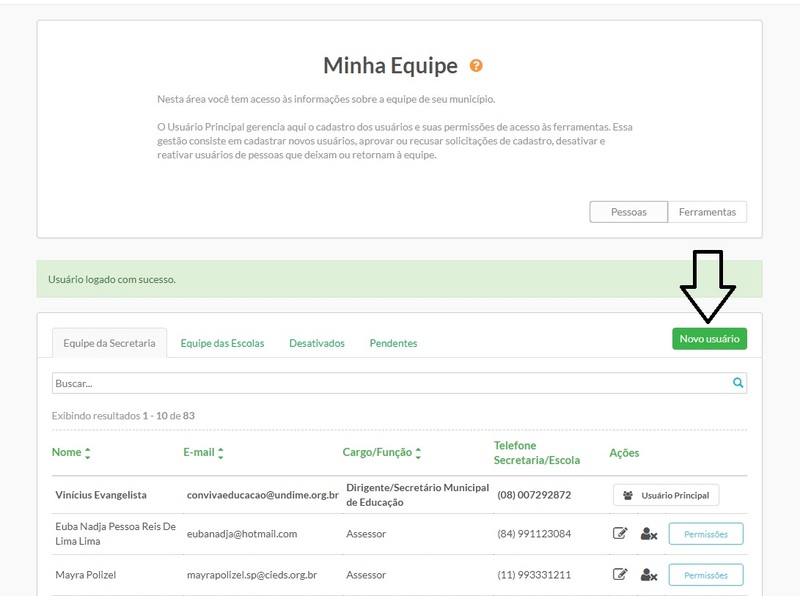The width and height of the screenshot is (800, 596).
Task: Deactivate user Euba Nadja with remove icon
Action: (x=648, y=534)
